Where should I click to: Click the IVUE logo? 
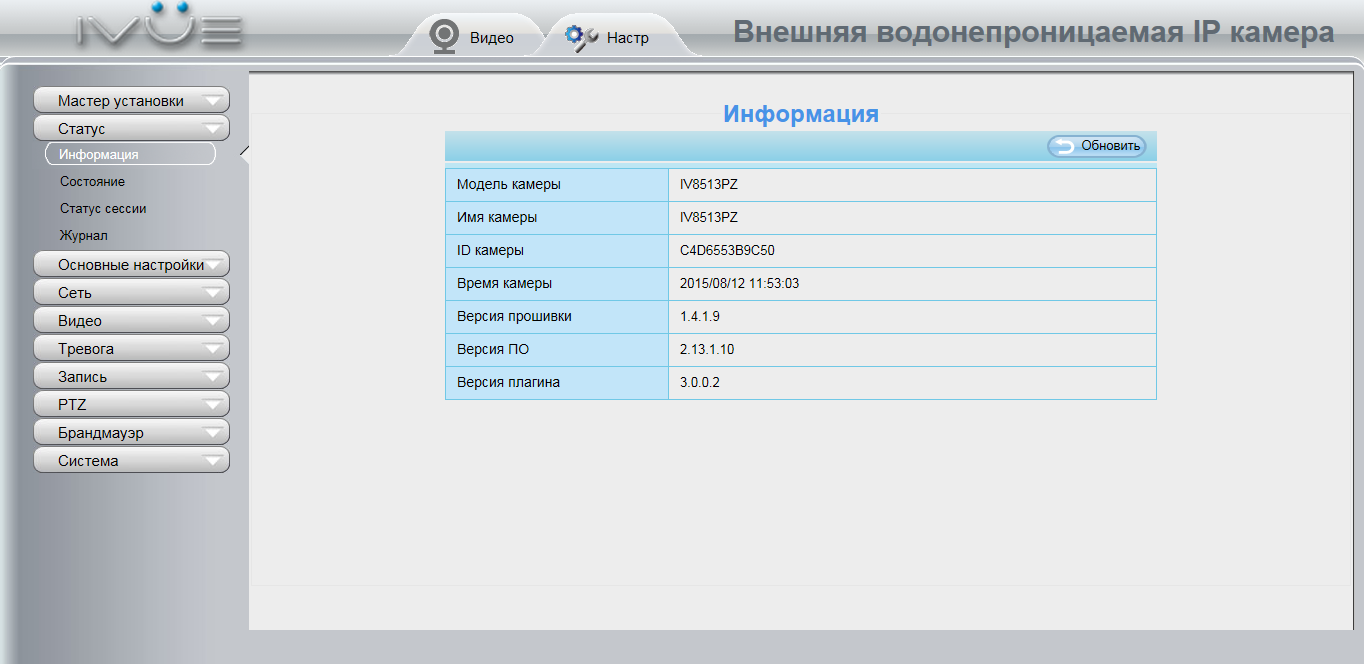[160, 27]
